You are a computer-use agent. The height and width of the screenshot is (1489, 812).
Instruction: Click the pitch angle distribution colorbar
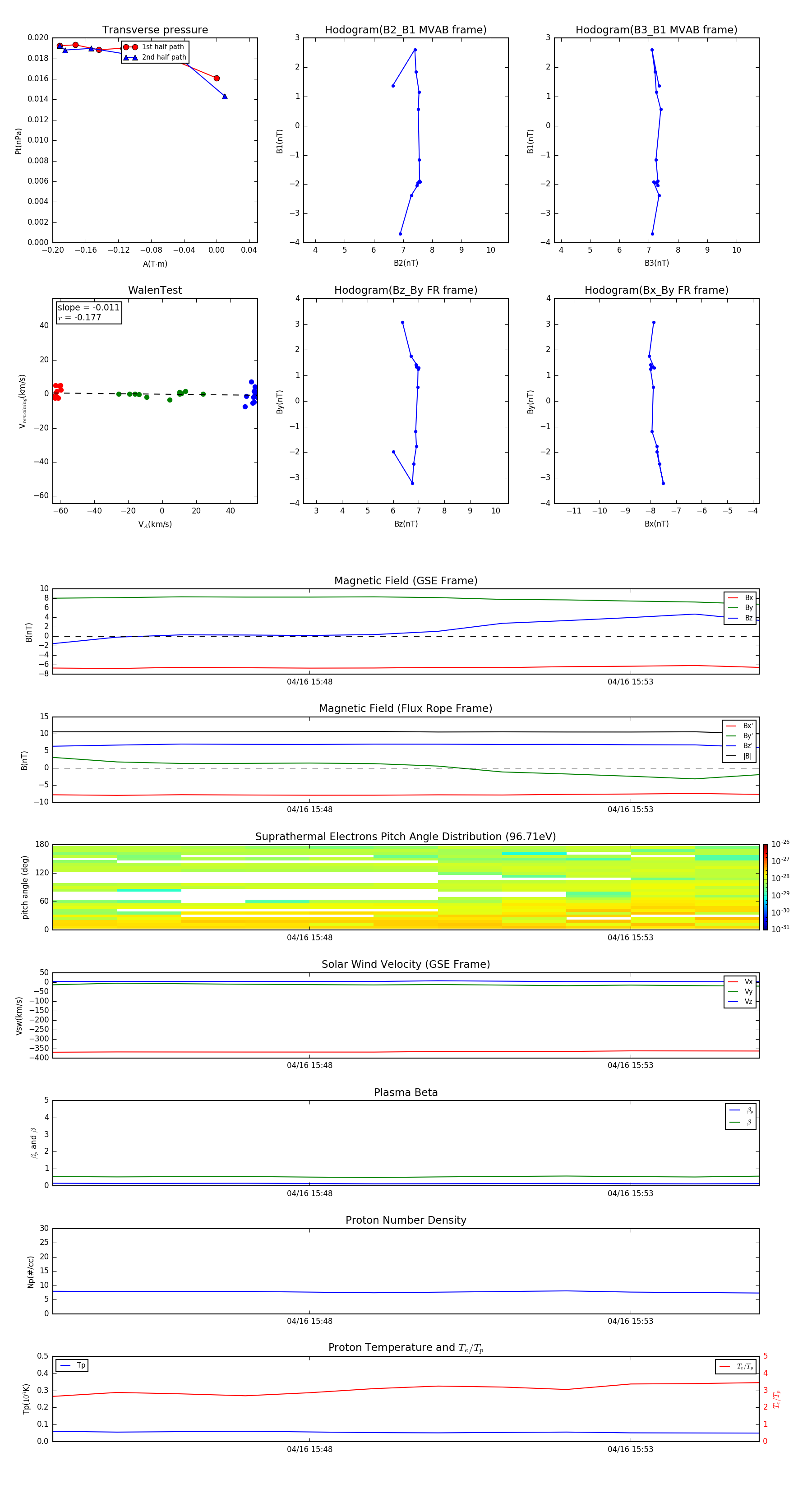(765, 887)
